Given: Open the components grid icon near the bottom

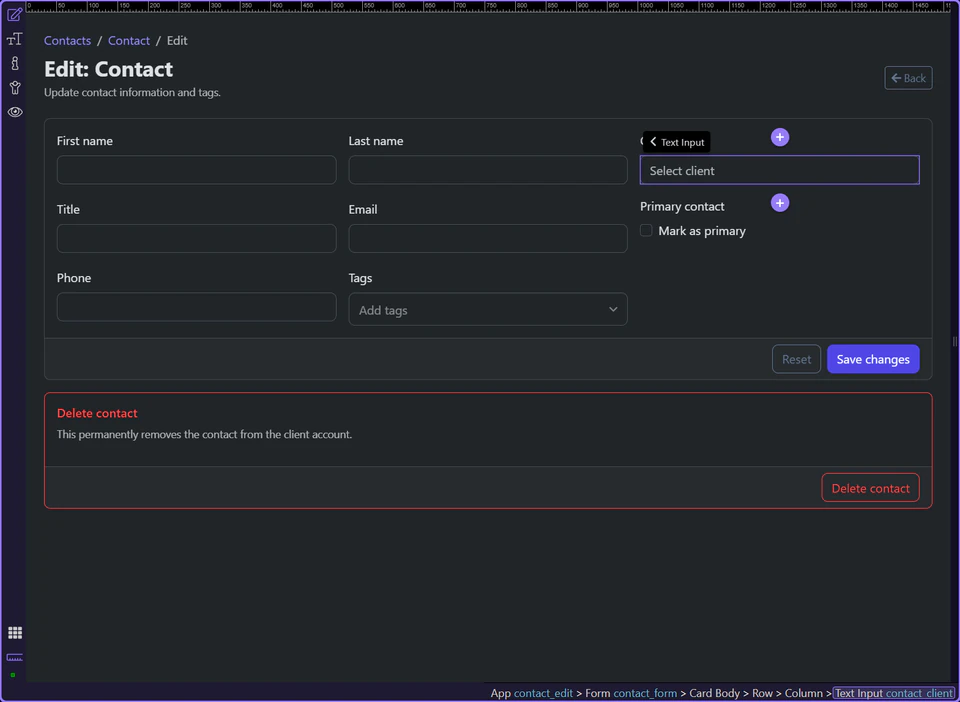Looking at the screenshot, I should coord(14,632).
